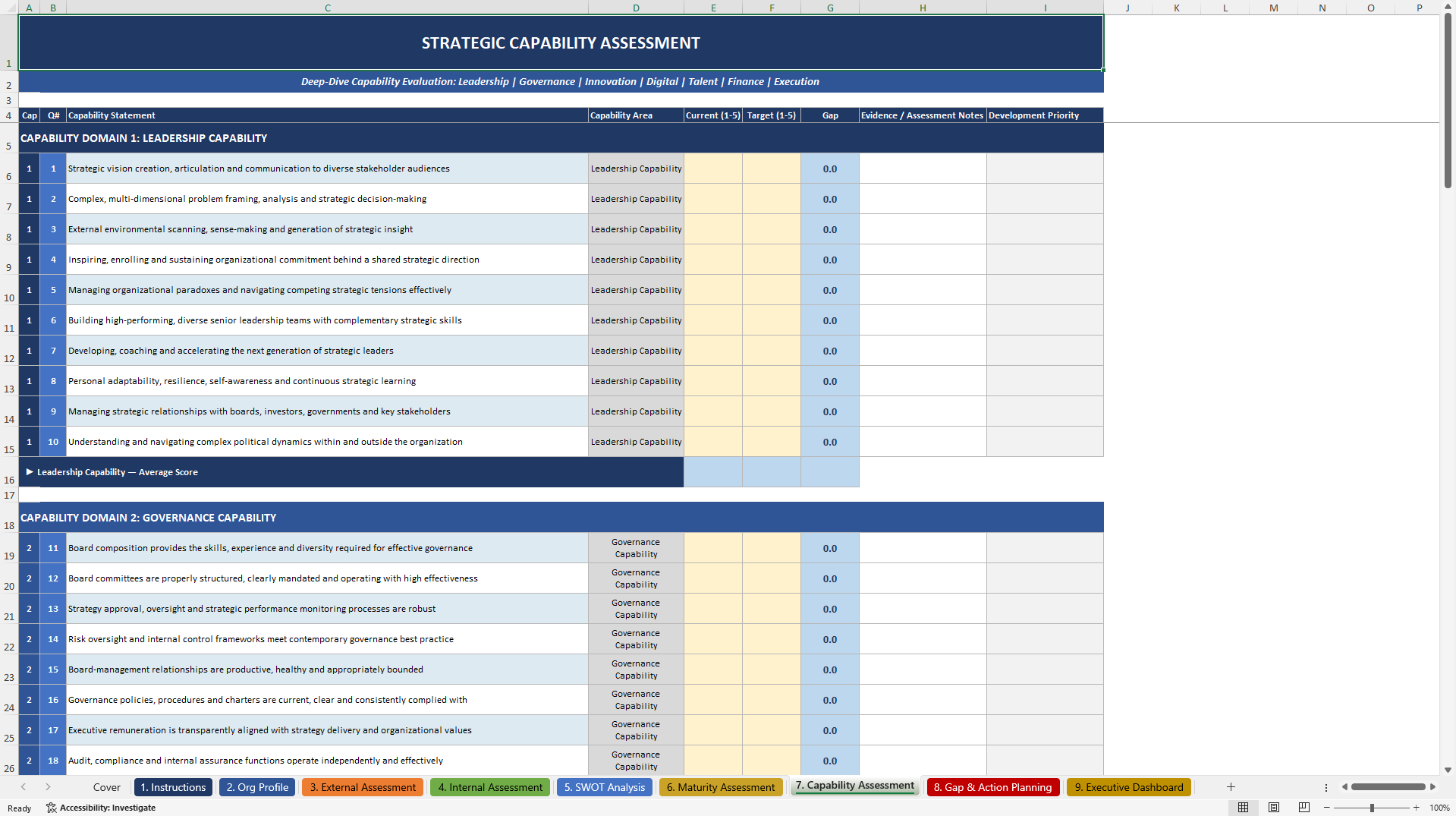The width and height of the screenshot is (1456, 816).
Task: Click 'Risk oversight and internal control' statement
Action: click(327, 639)
